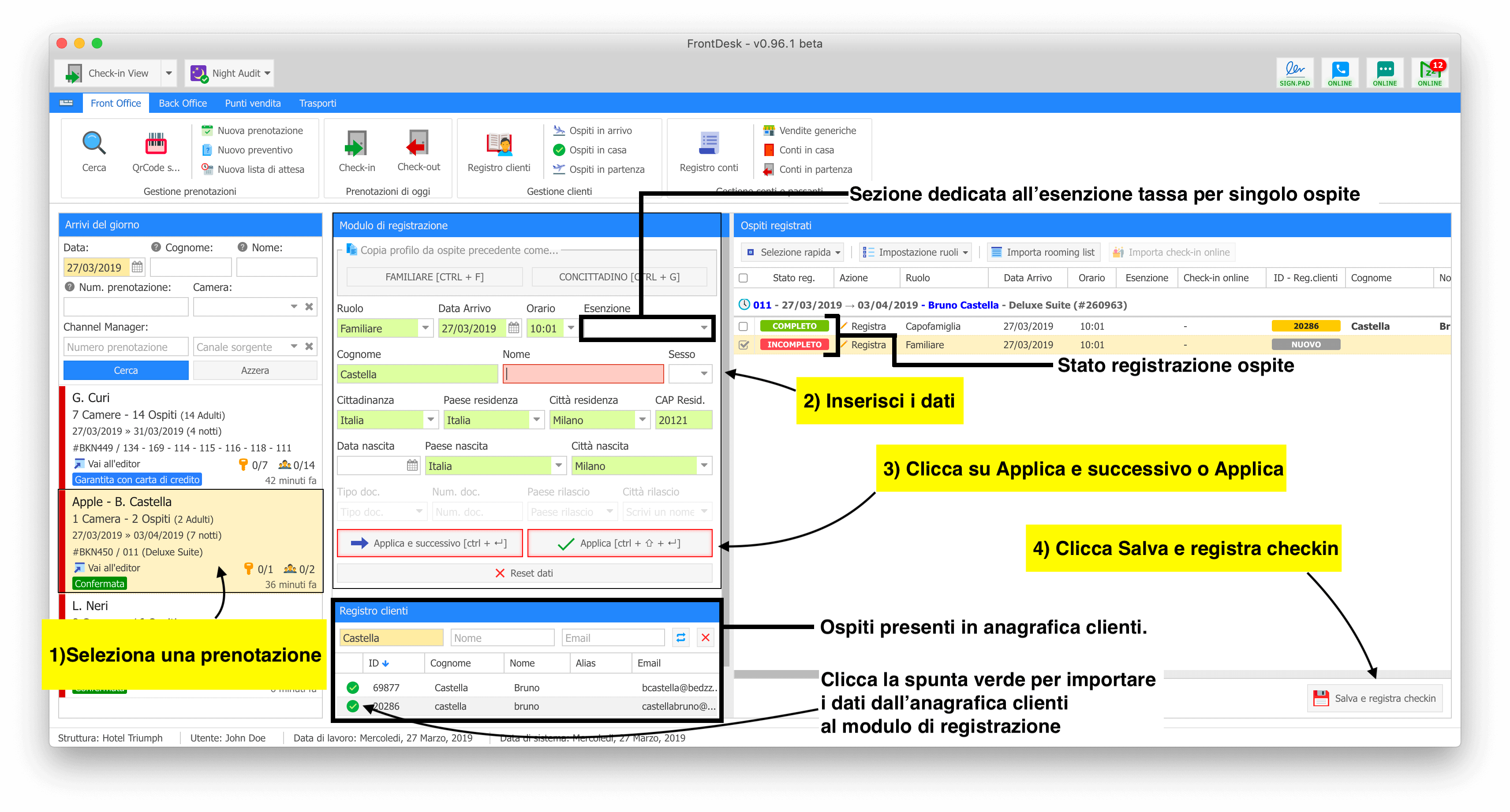Check the COMPLETO guest row checkbox
Viewport: 1510px width, 812px height.
[743, 326]
